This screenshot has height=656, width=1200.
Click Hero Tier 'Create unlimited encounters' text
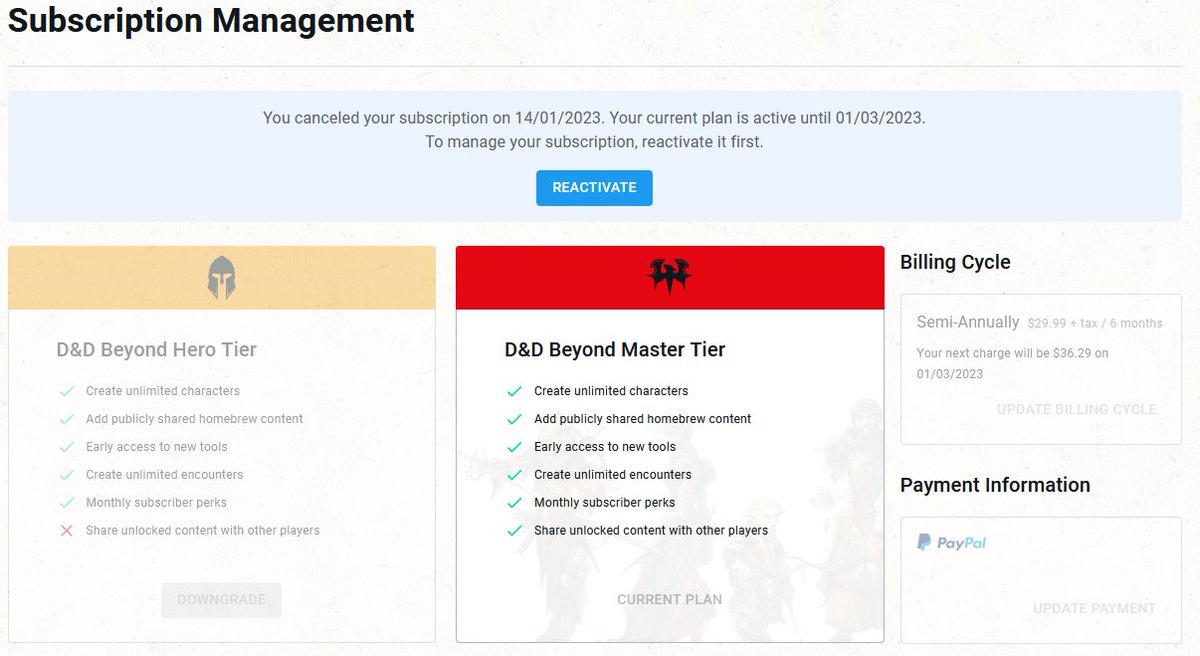click(164, 475)
